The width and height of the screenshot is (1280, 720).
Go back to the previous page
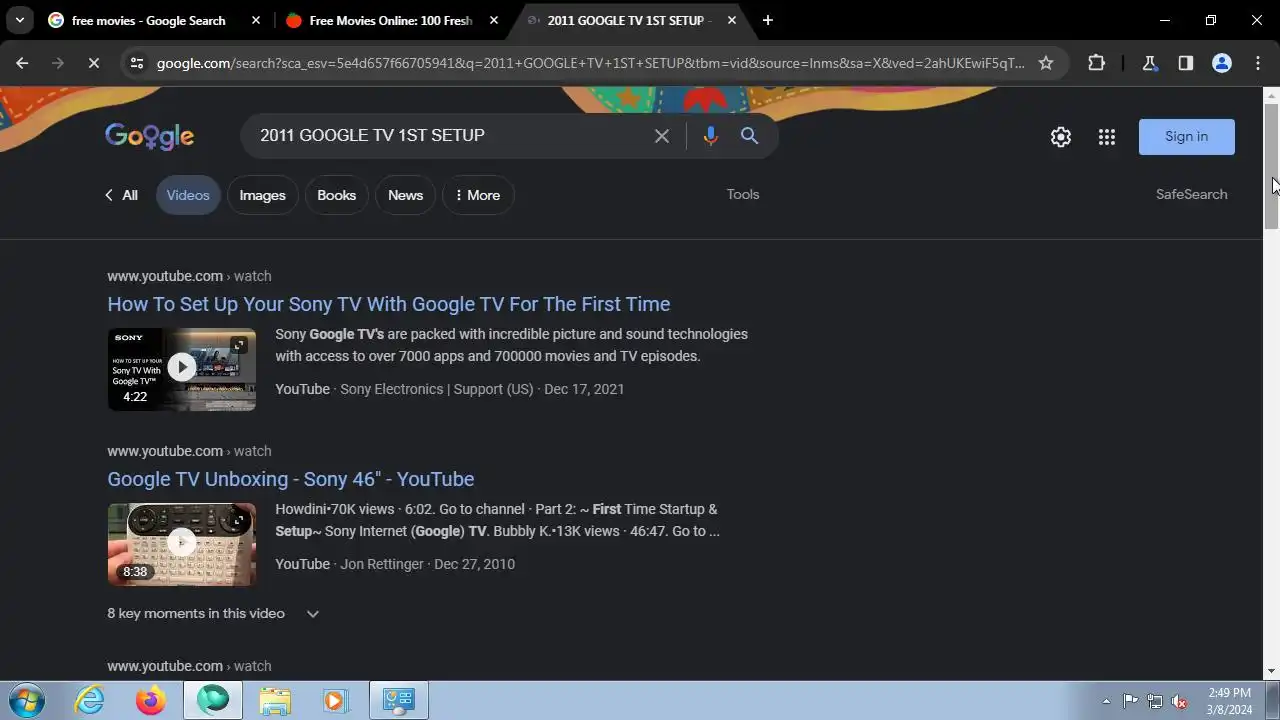(x=22, y=63)
